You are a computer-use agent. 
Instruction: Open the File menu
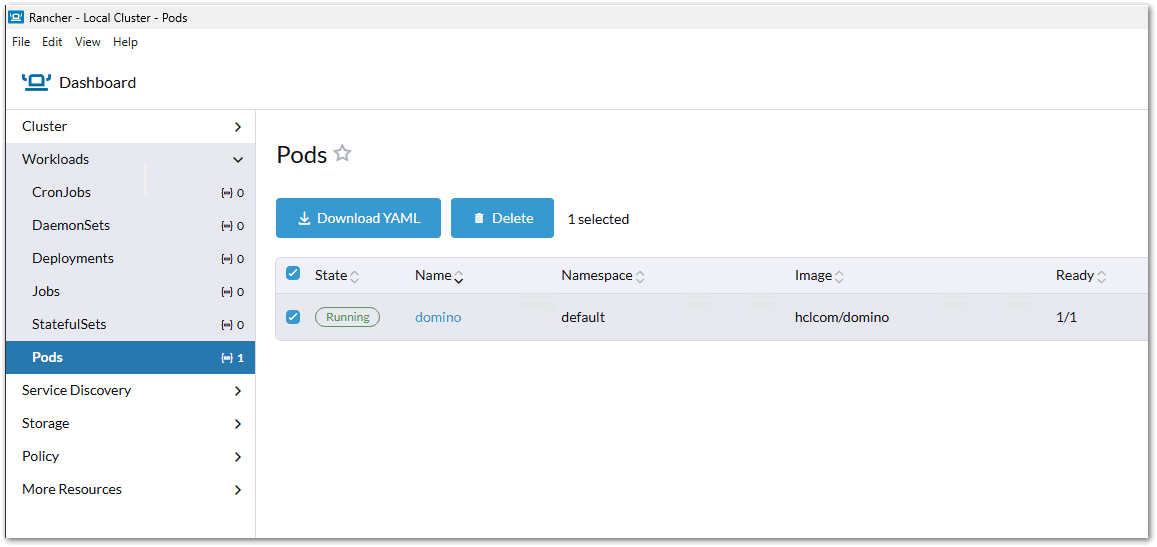(x=21, y=42)
